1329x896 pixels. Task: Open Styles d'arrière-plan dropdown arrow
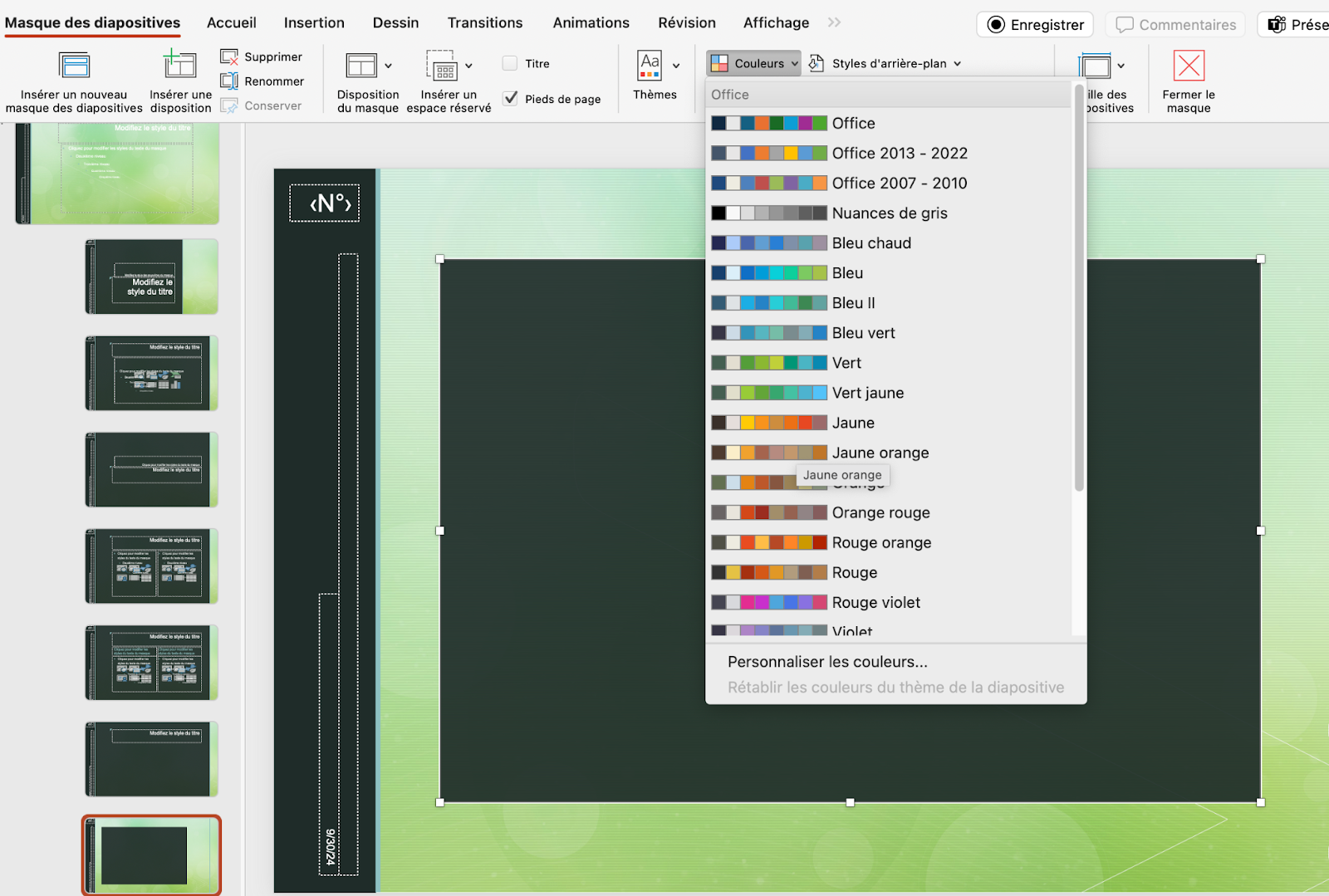(958, 63)
